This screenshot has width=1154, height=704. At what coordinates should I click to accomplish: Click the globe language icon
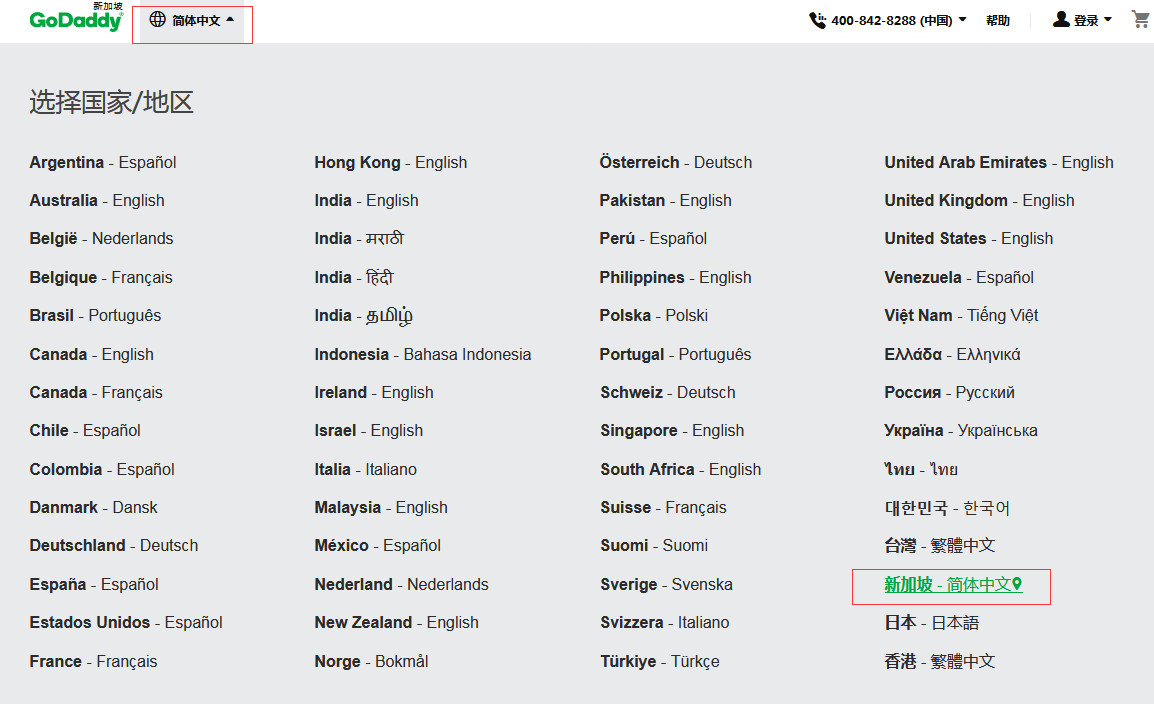(x=157, y=19)
